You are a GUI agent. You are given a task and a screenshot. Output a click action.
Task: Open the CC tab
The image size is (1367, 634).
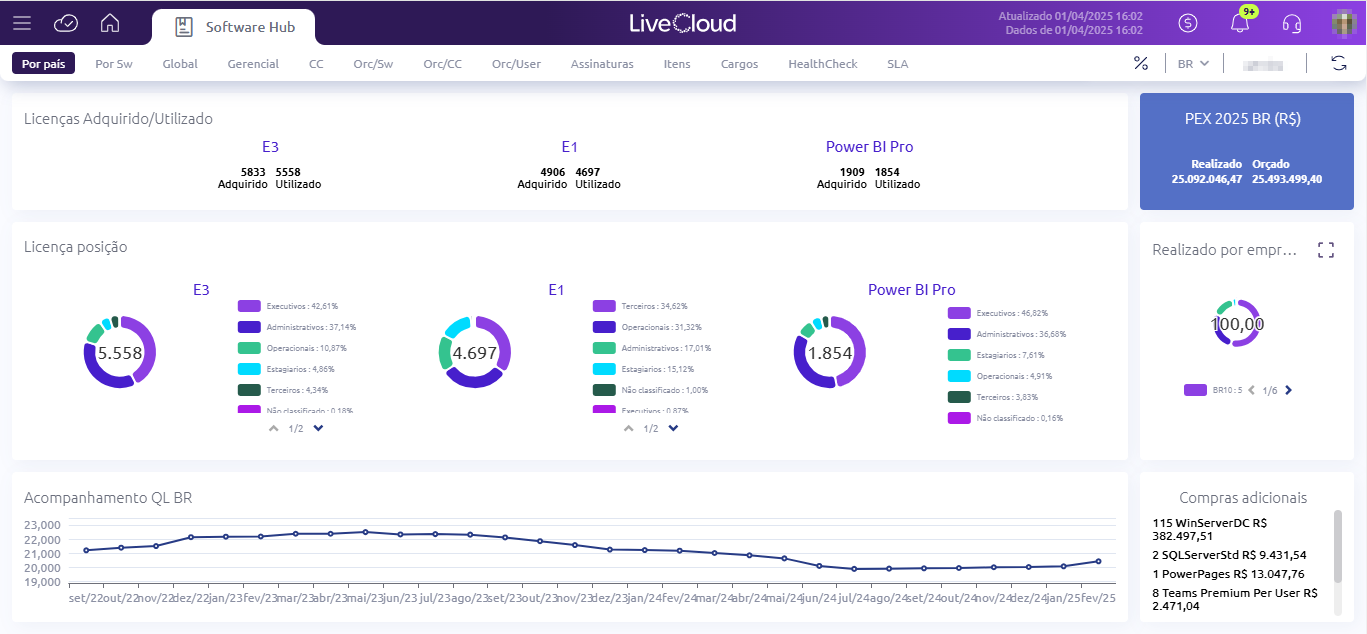[x=316, y=63]
